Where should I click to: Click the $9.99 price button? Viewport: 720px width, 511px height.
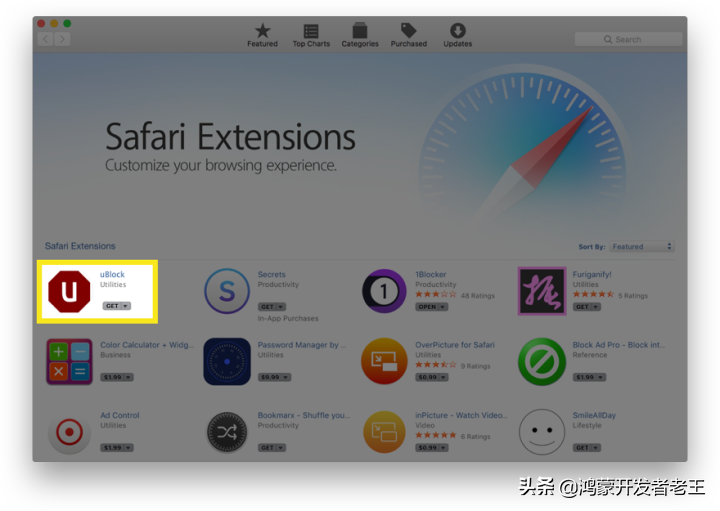point(274,377)
